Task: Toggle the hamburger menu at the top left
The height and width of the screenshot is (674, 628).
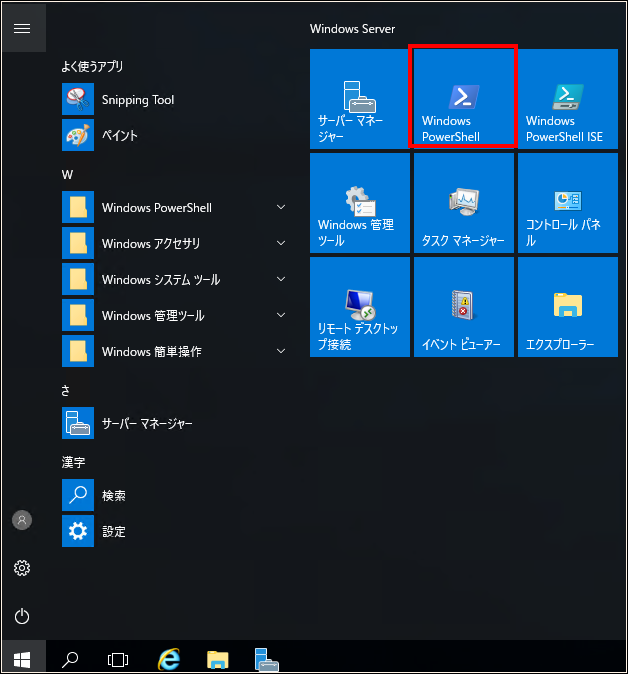Action: 22,27
